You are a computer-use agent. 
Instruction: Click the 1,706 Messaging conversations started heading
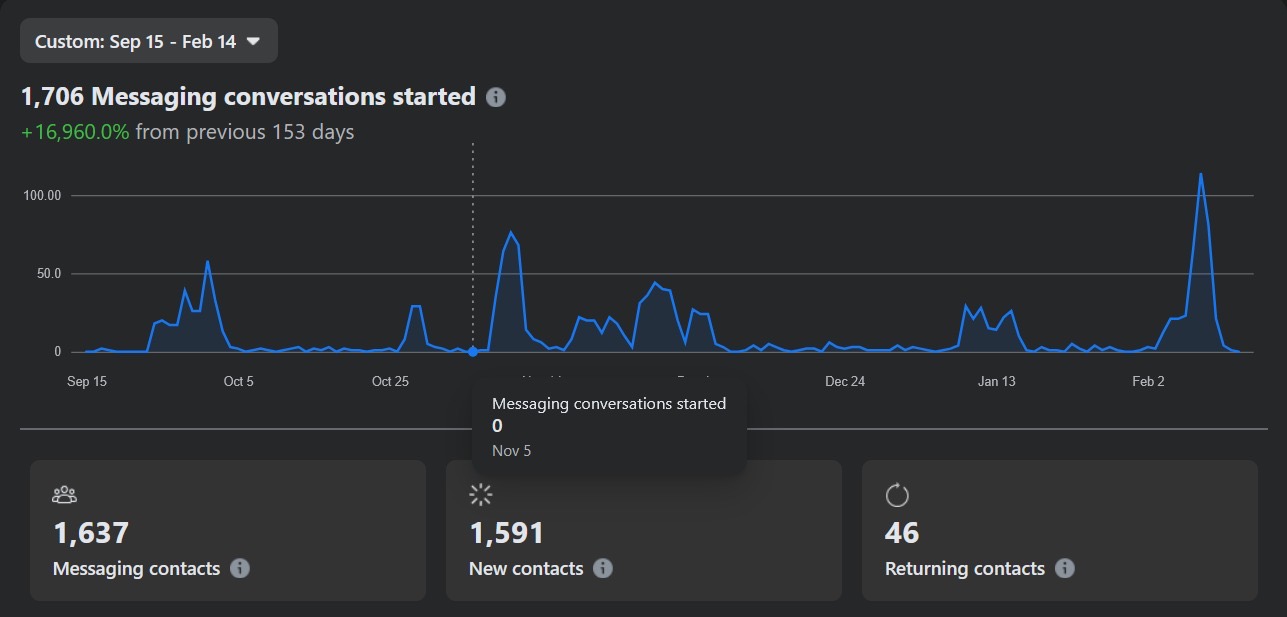248,97
